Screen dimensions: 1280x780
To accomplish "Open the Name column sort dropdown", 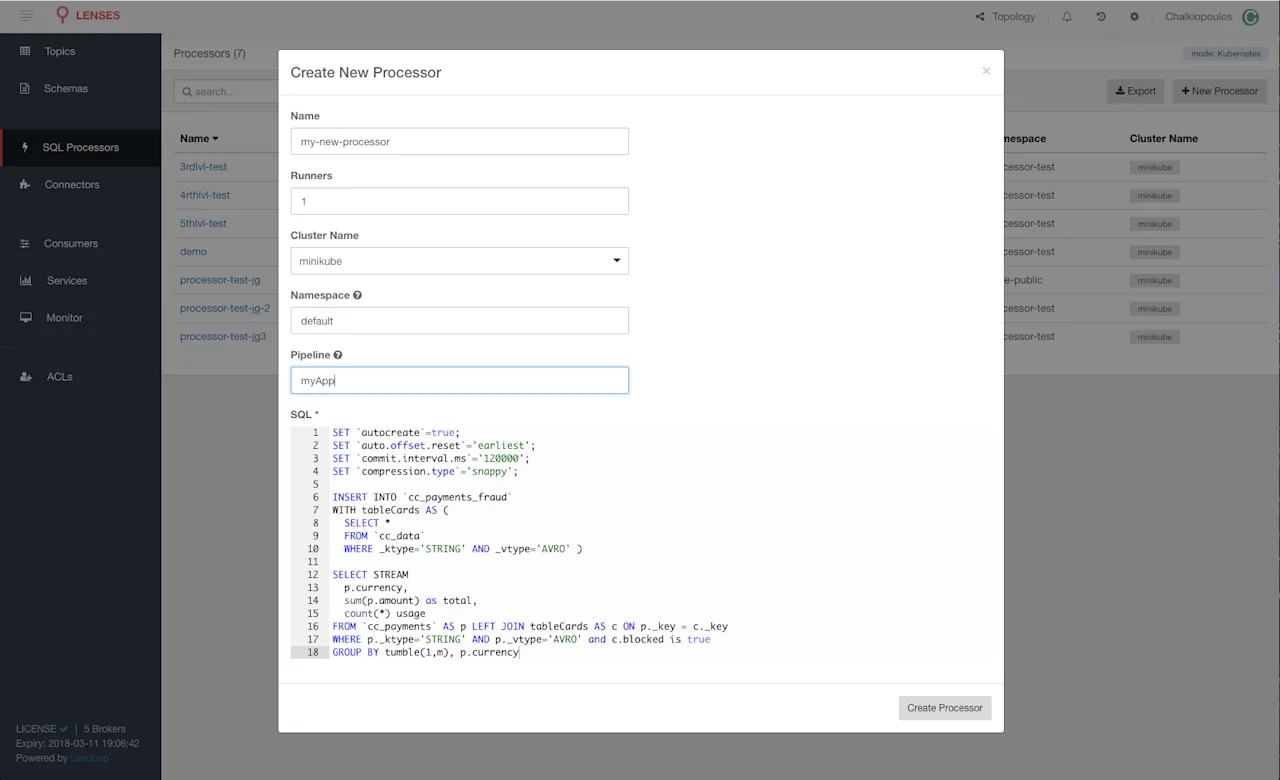I will pyautogui.click(x=198, y=138).
